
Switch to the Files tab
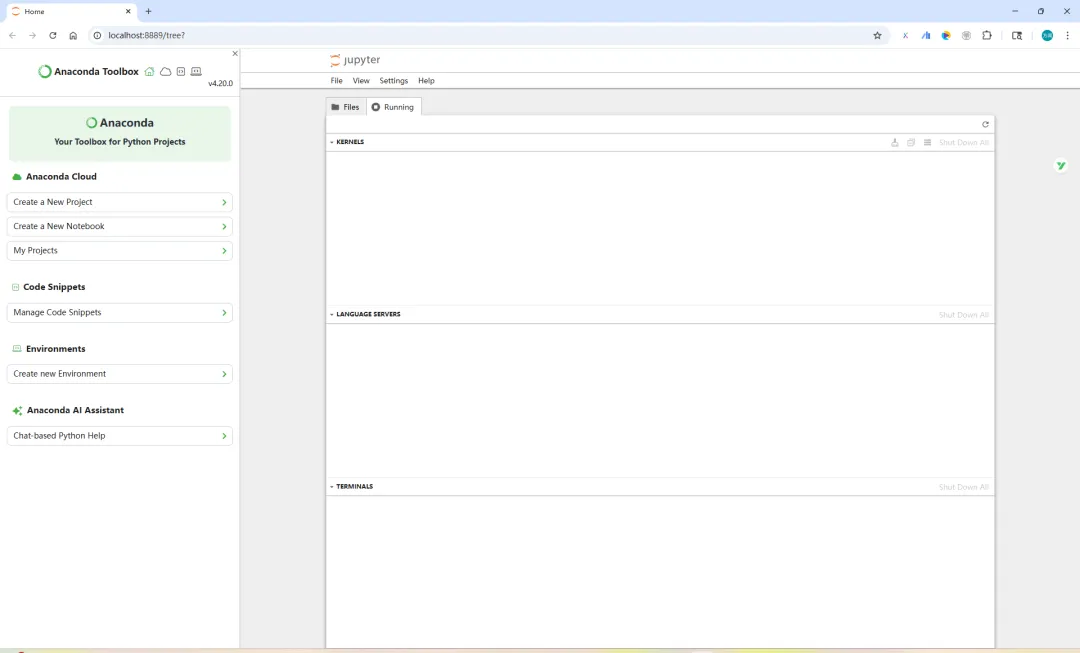(x=346, y=107)
